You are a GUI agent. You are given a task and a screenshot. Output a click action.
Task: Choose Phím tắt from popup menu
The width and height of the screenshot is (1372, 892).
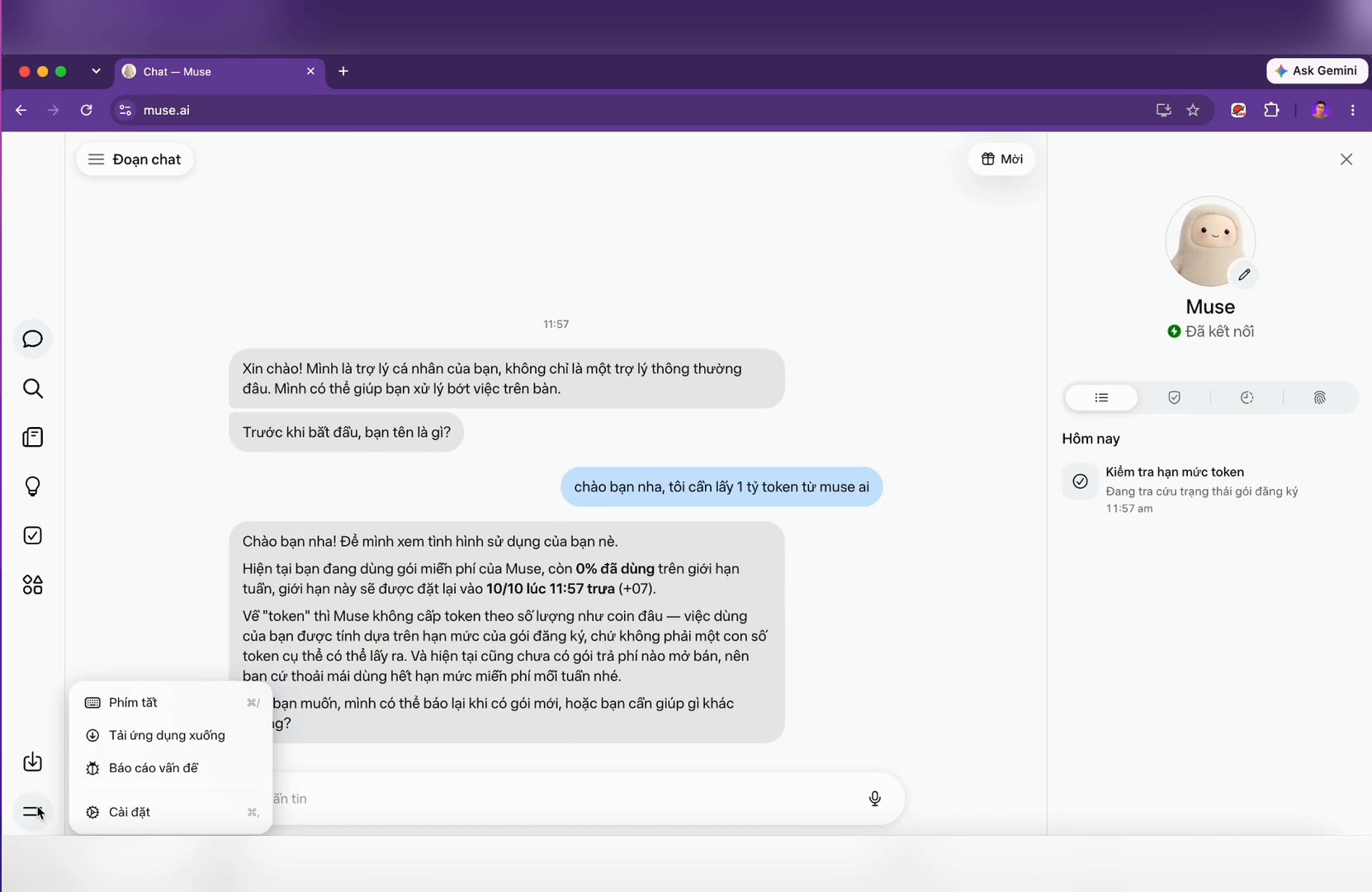tap(171, 703)
